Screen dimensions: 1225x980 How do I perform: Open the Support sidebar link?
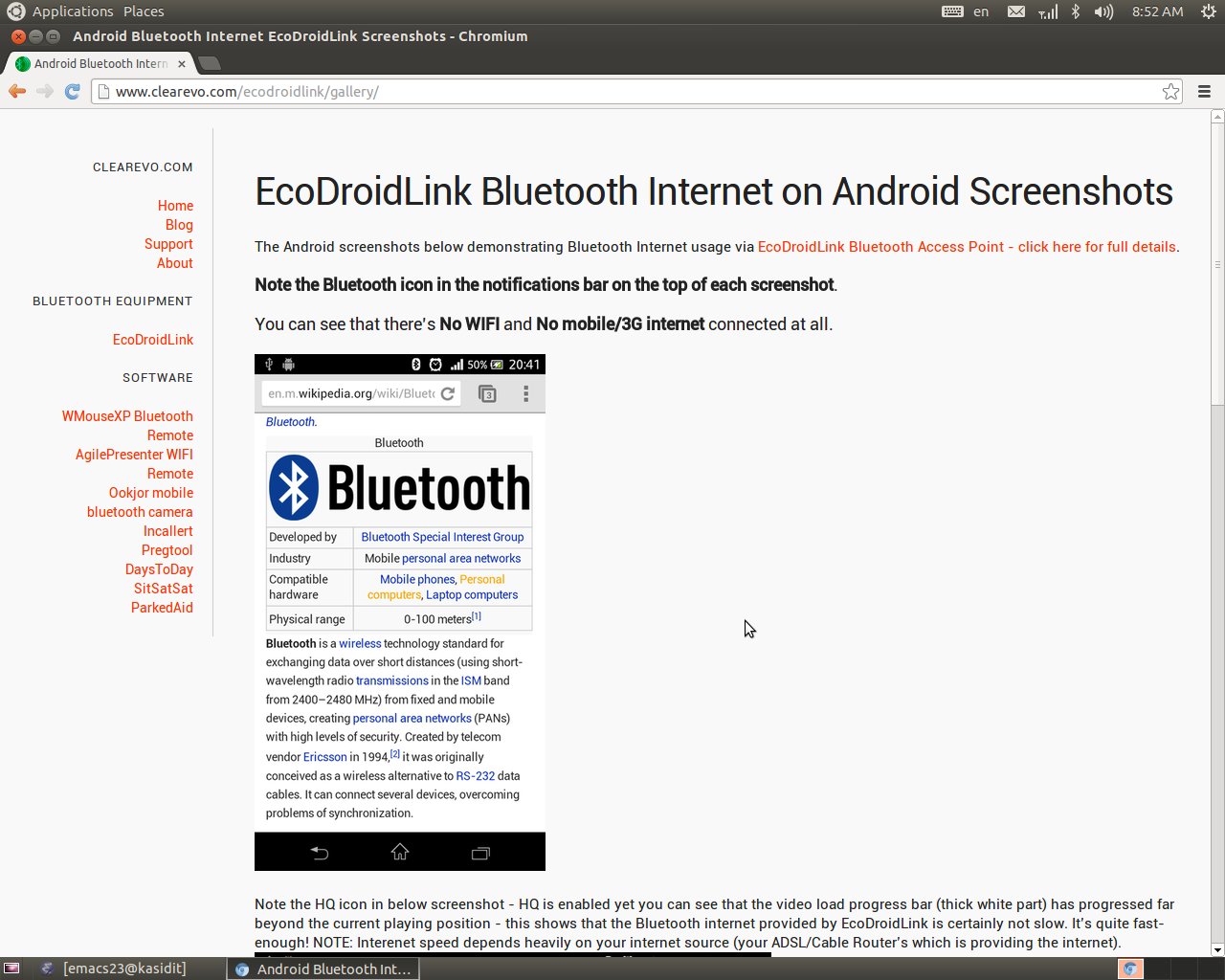click(168, 244)
